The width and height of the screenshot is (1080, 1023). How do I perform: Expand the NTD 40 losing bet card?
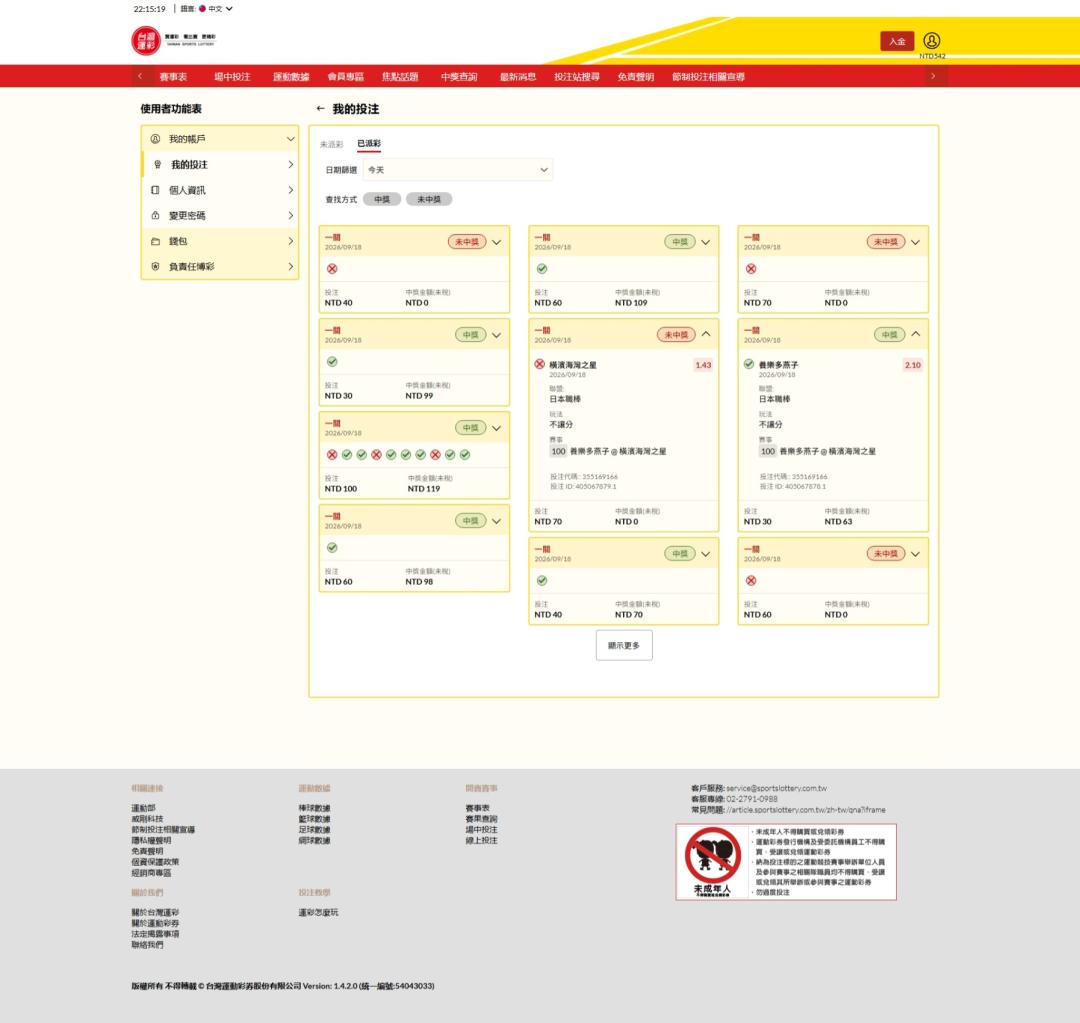[x=497, y=242]
